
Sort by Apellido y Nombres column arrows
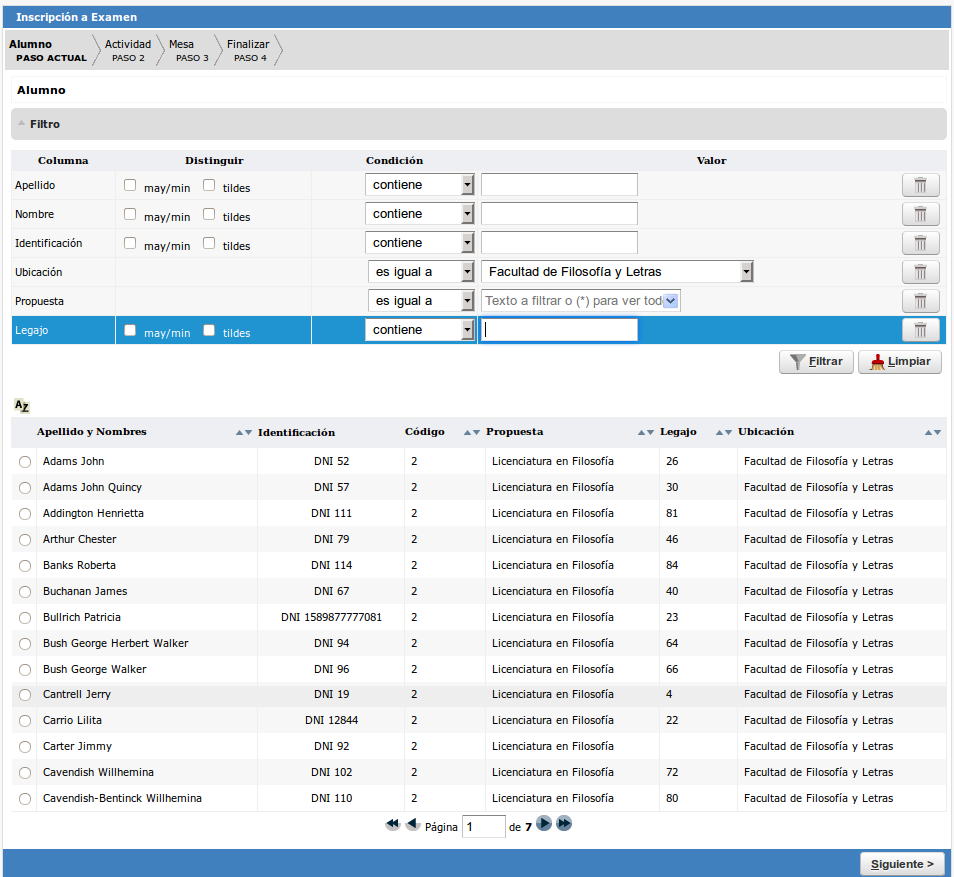pyautogui.click(x=244, y=432)
